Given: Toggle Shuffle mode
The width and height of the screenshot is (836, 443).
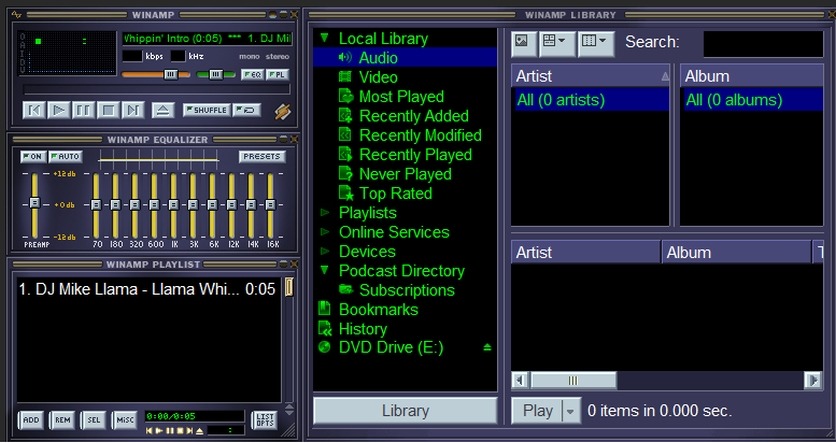Looking at the screenshot, I should 206,110.
